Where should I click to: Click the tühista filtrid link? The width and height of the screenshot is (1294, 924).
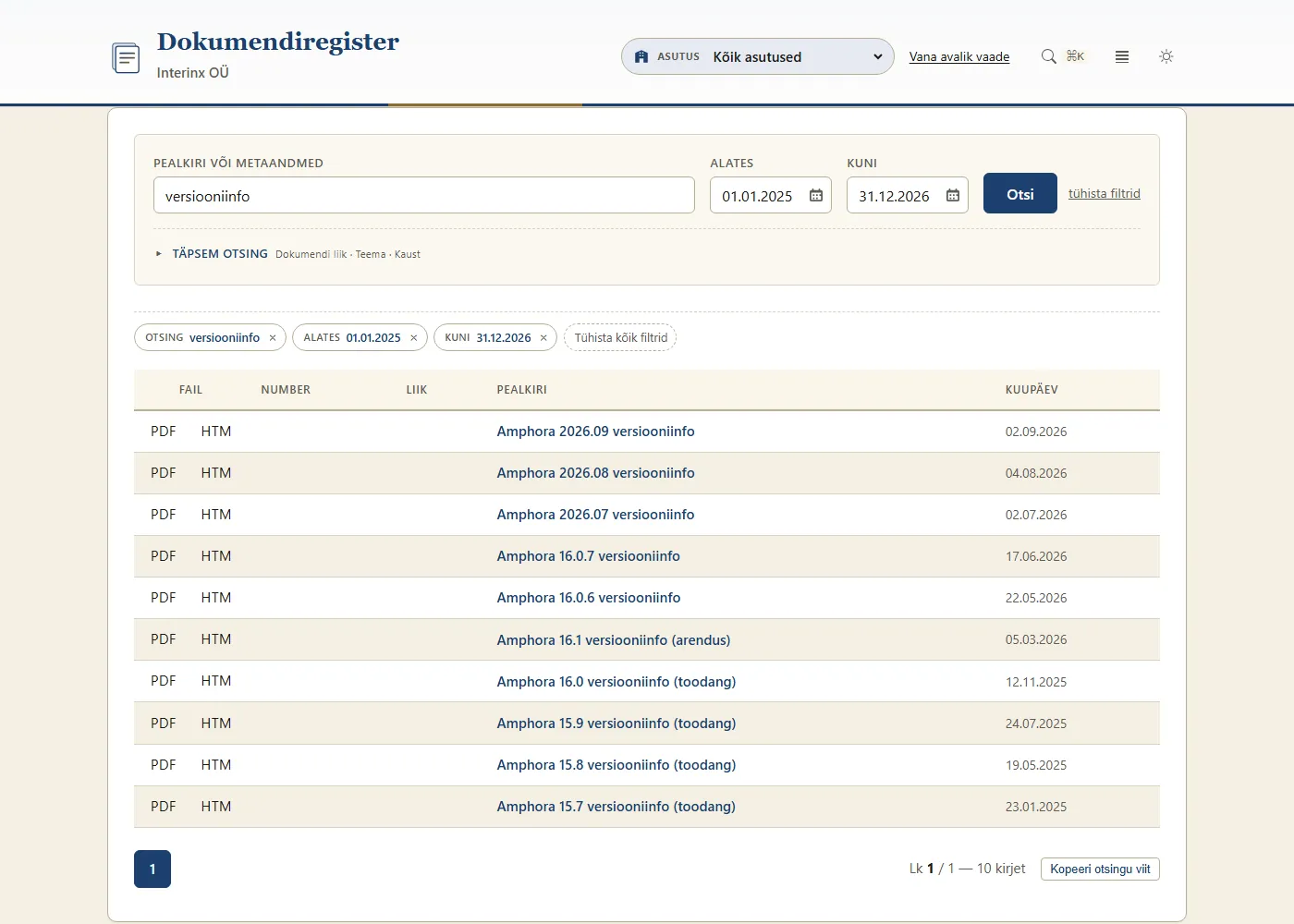click(1105, 193)
